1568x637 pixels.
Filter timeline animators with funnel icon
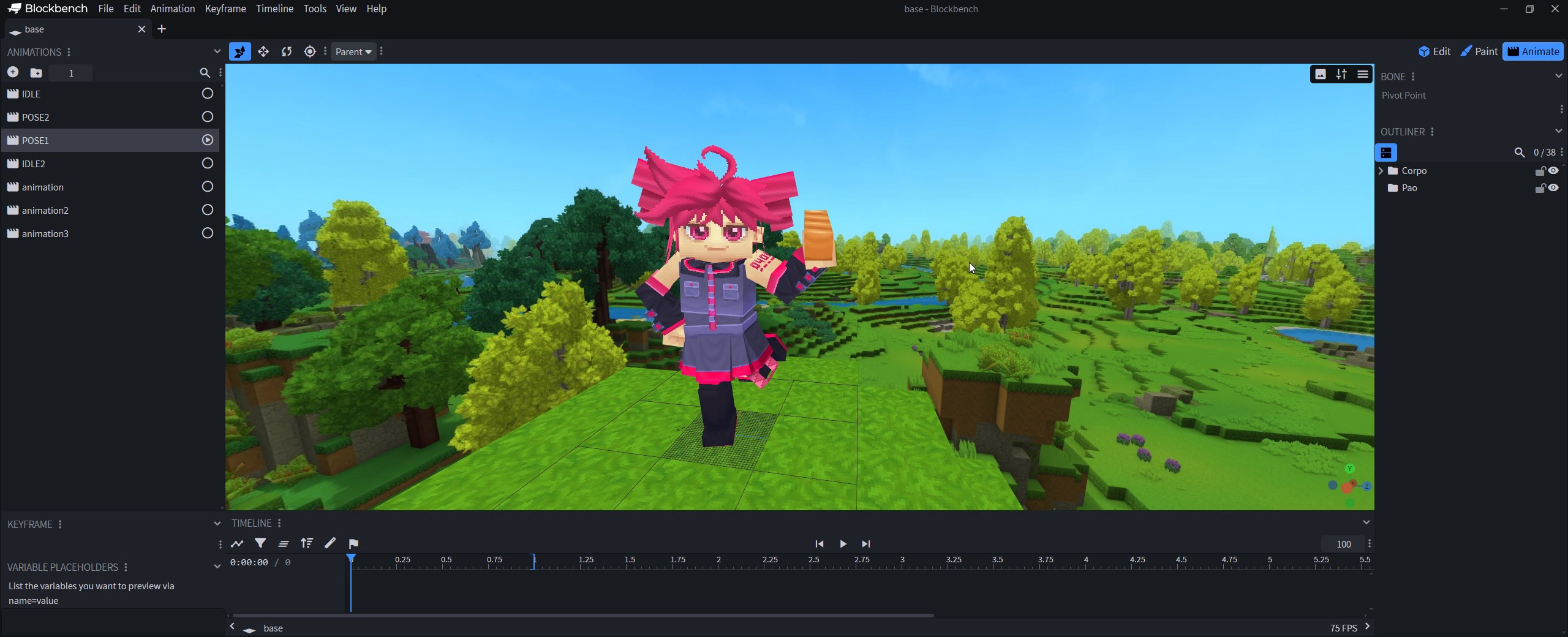[260, 543]
